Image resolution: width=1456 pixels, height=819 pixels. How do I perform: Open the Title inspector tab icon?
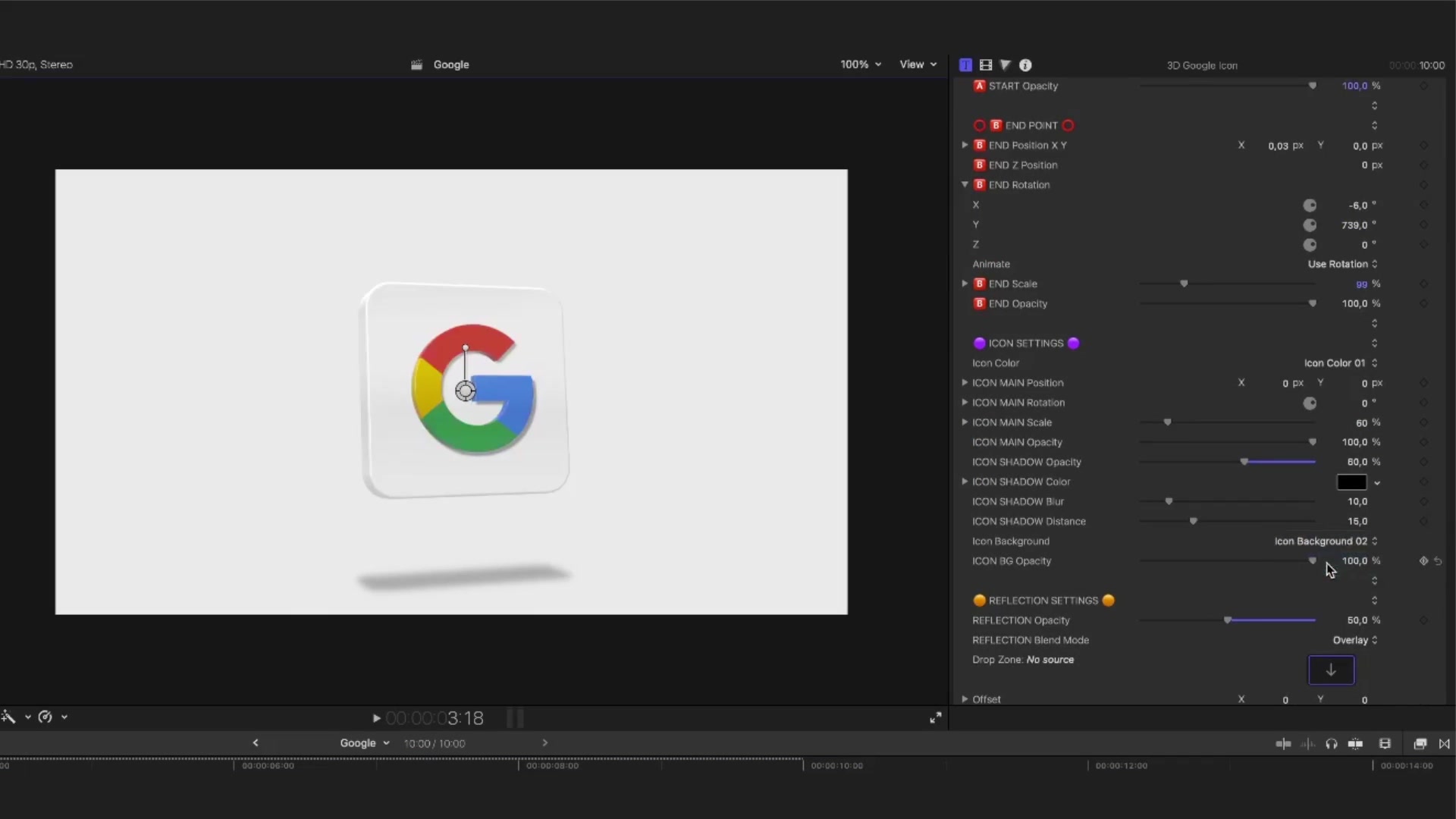pos(965,65)
